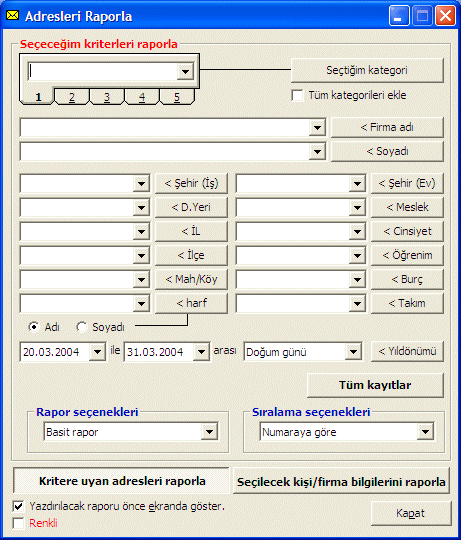Click the Kapat button
Screen dimensions: 461x540
(x=411, y=513)
